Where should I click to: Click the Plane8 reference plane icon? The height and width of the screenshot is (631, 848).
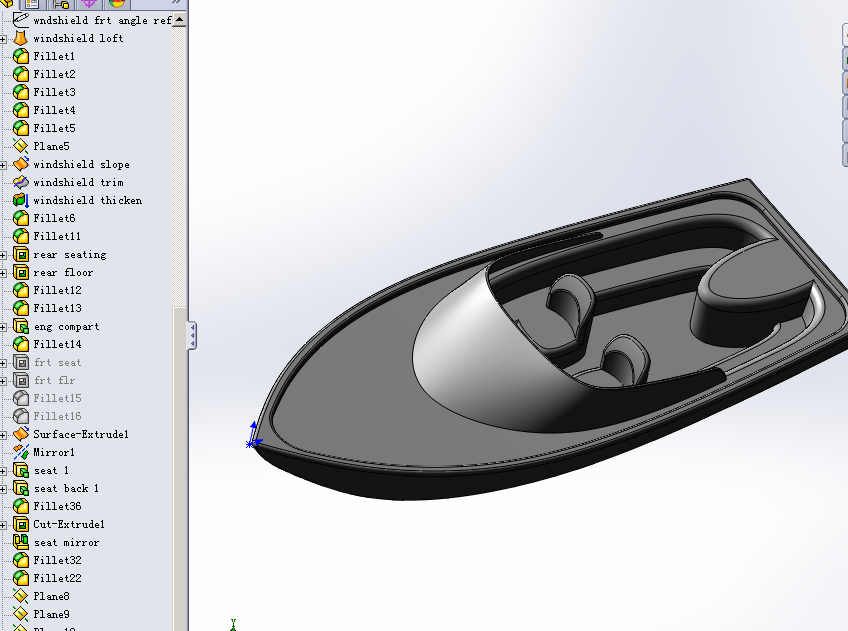pyautogui.click(x=21, y=596)
